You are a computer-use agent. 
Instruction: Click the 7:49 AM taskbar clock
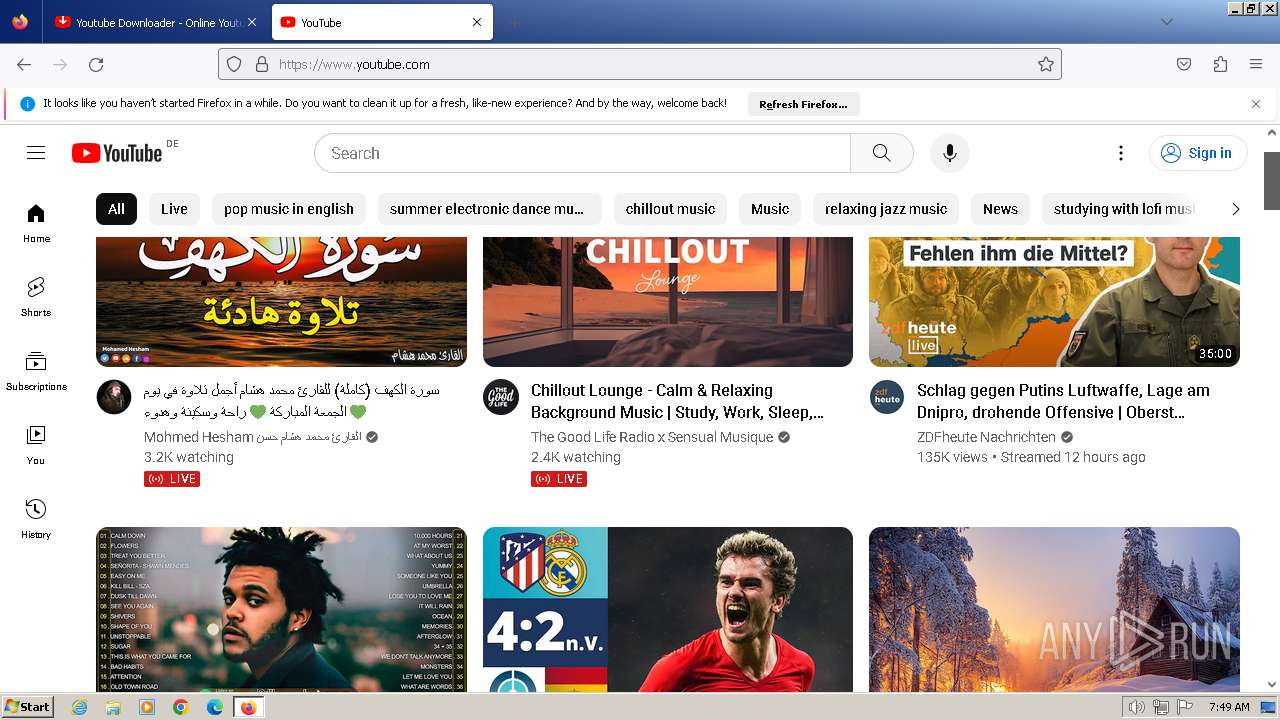[x=1229, y=707]
